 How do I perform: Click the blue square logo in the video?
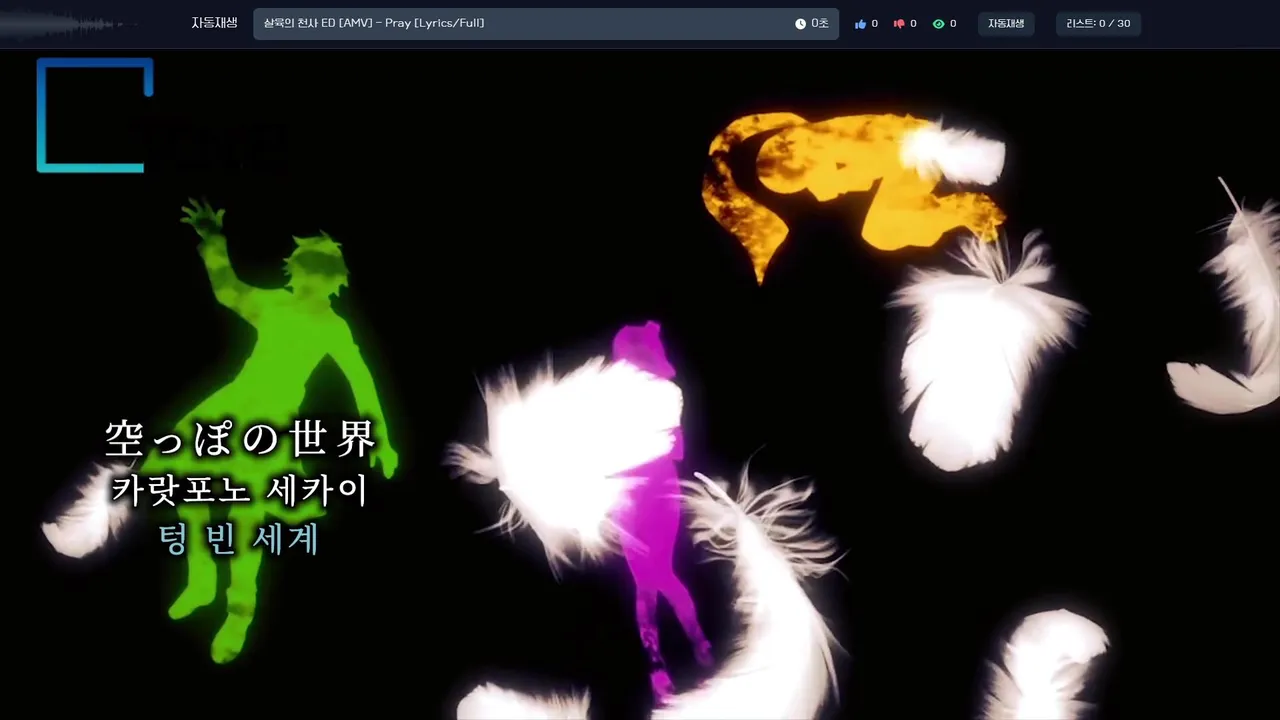tap(95, 115)
